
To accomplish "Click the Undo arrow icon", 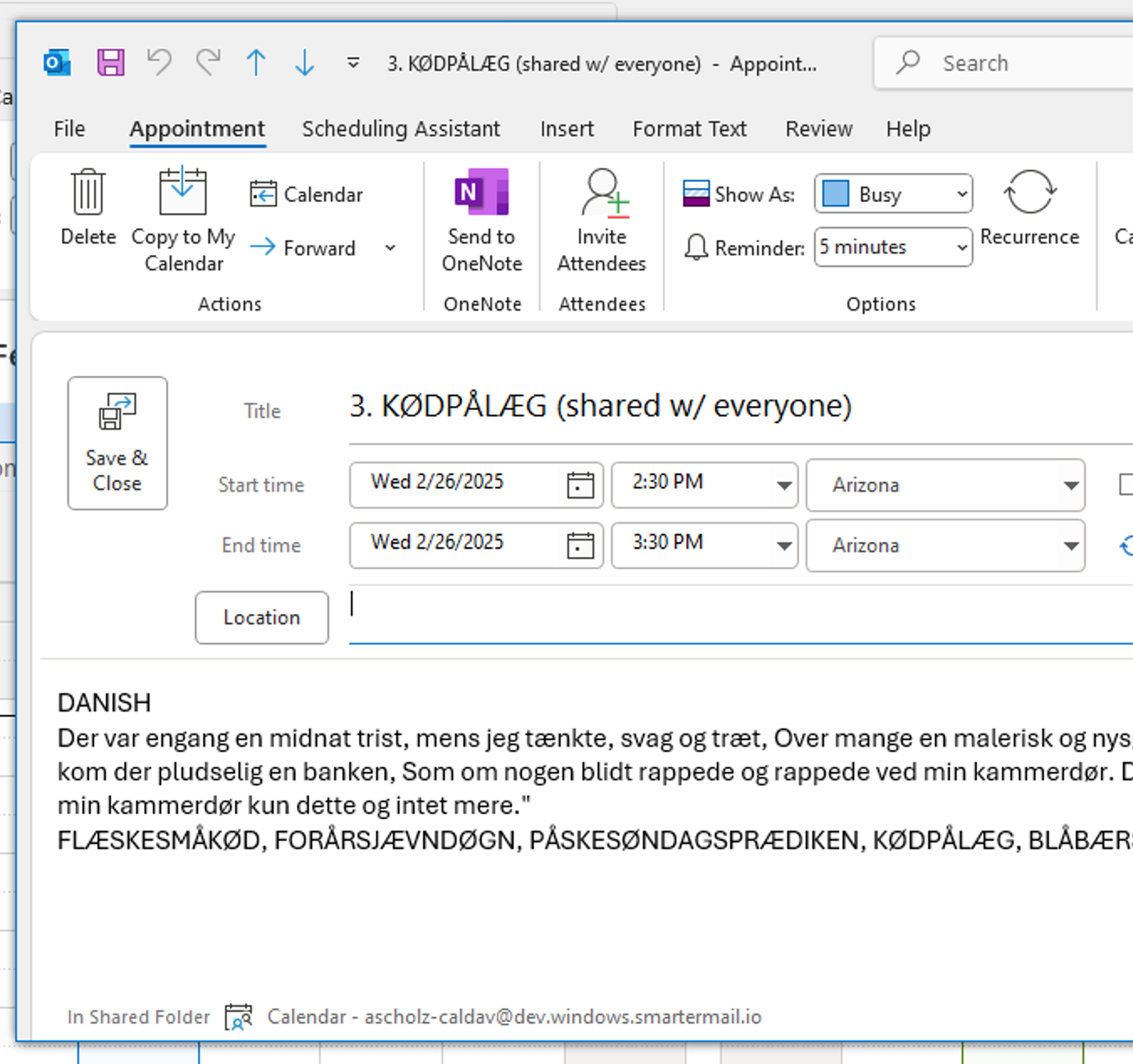I will [159, 63].
